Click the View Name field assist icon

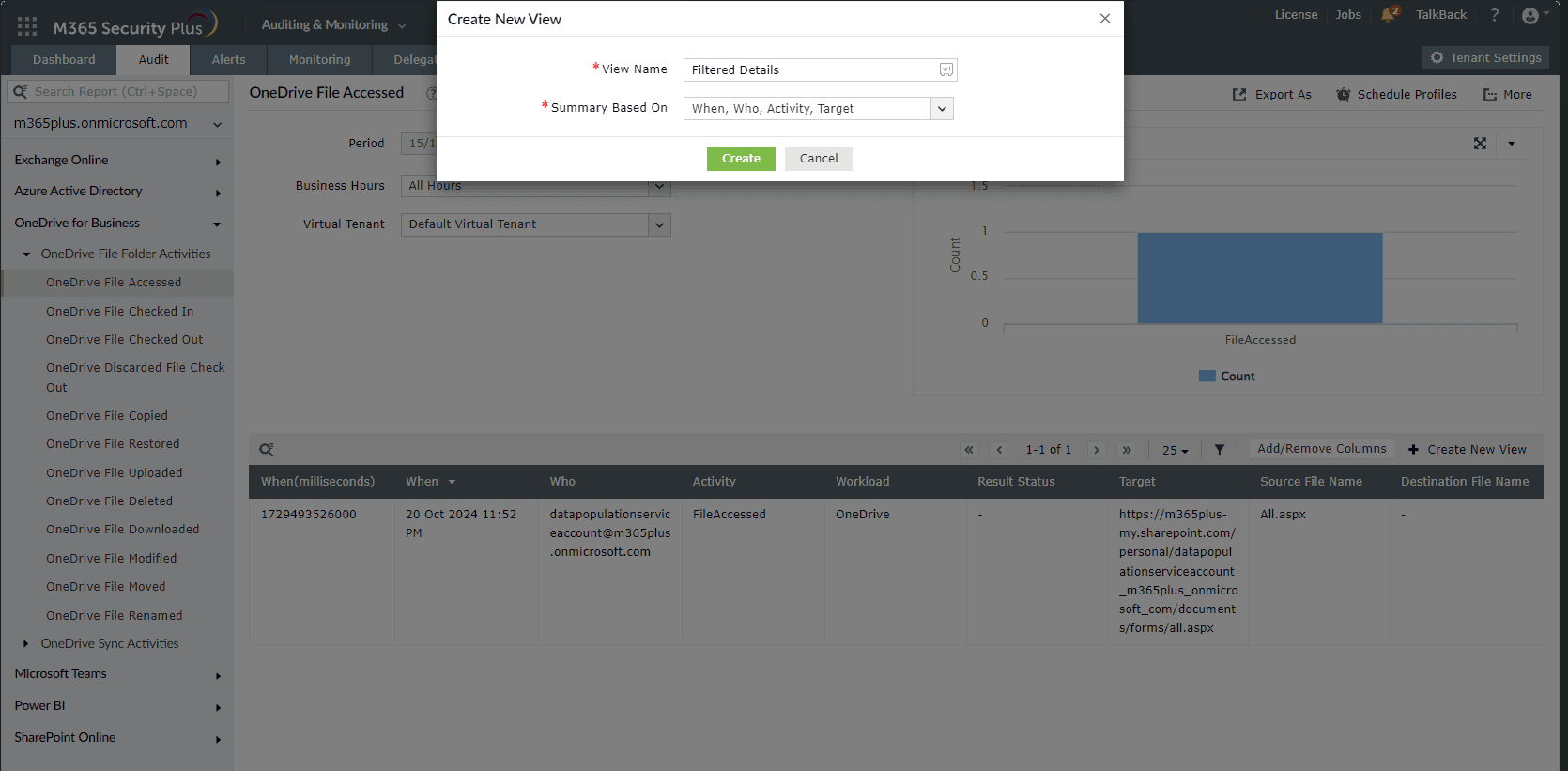tap(946, 69)
